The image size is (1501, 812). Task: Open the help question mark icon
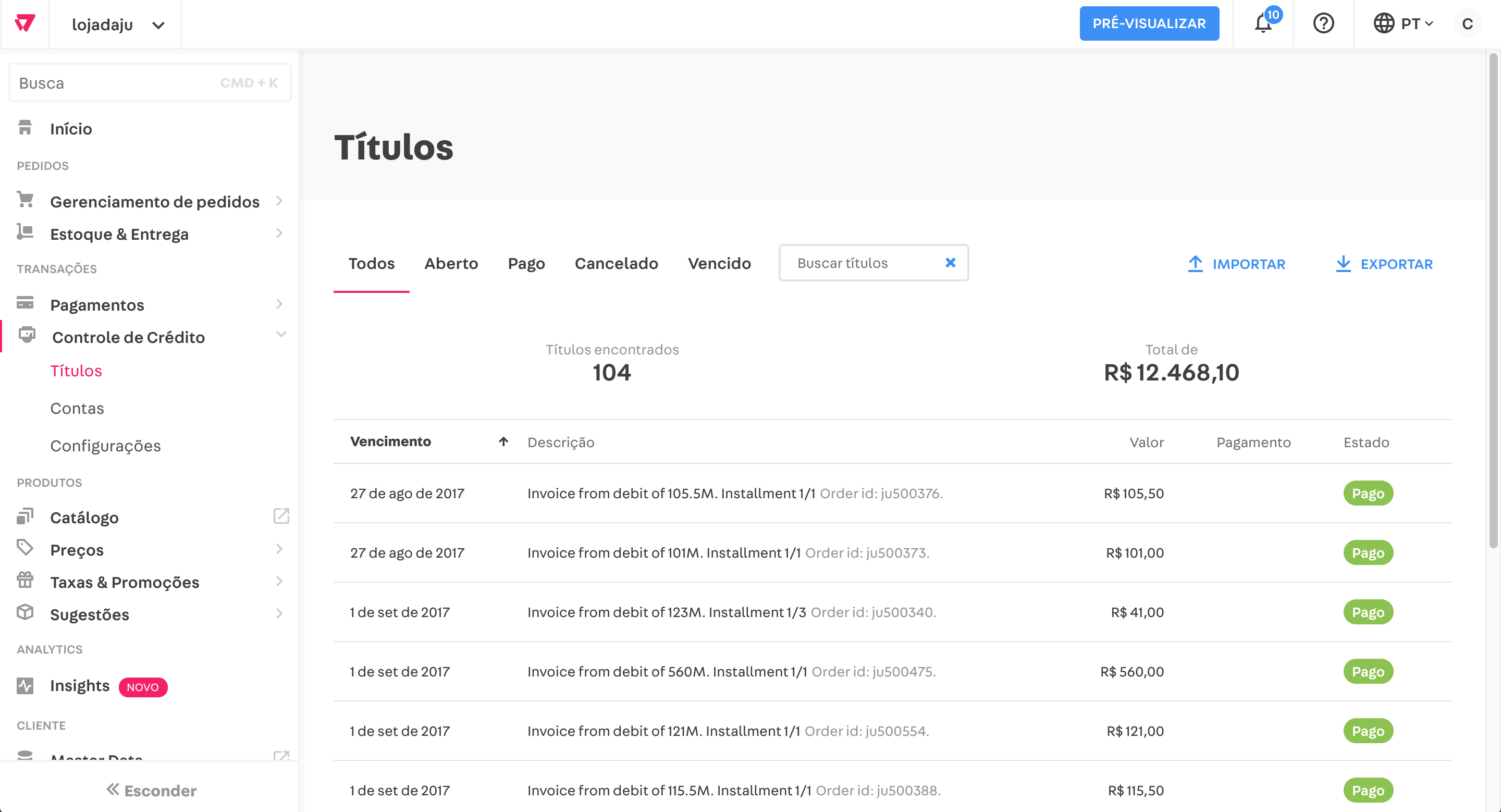(x=1324, y=24)
